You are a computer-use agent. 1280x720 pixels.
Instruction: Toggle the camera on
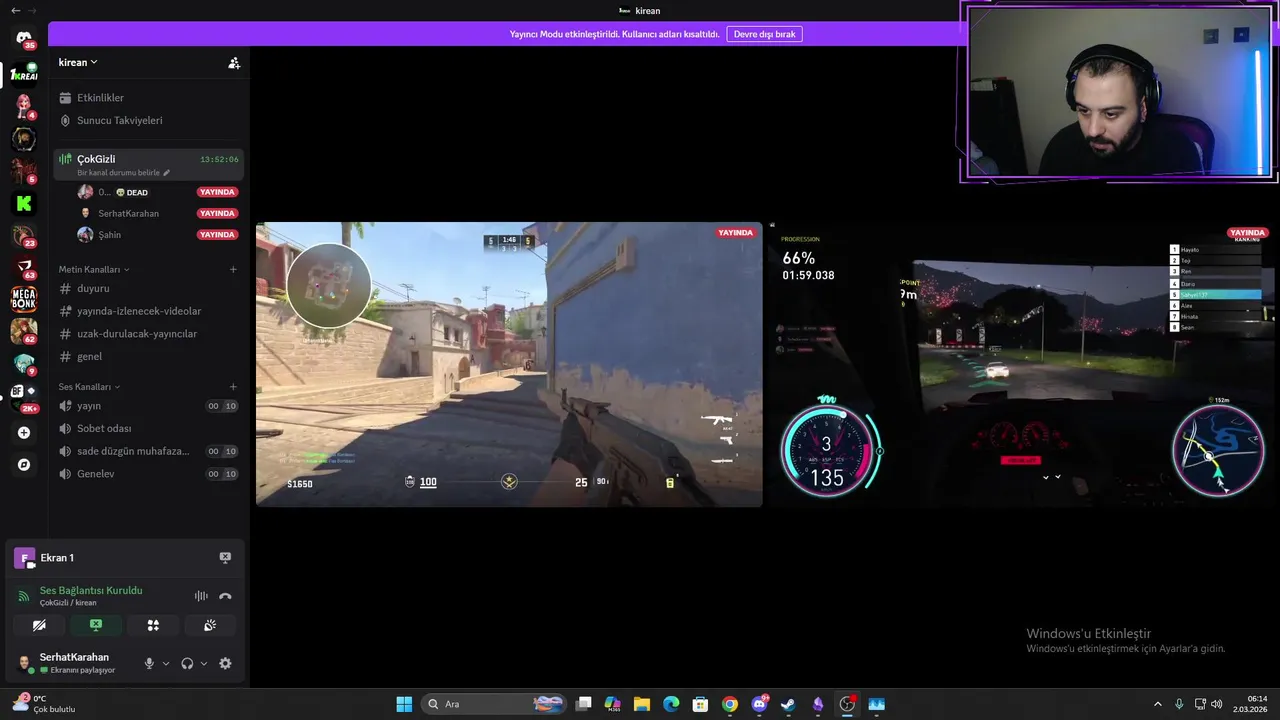pyautogui.click(x=39, y=625)
